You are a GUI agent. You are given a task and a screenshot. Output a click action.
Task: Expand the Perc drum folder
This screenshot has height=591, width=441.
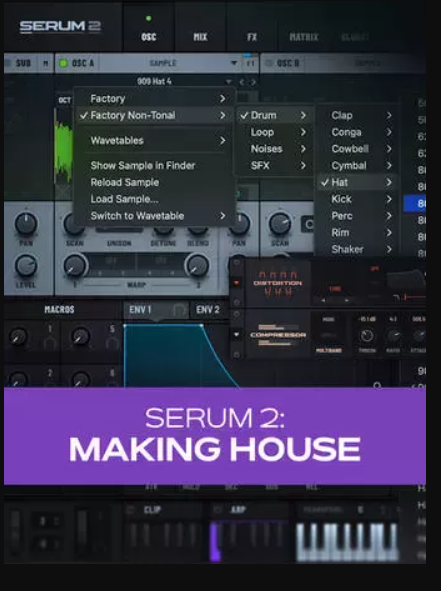(357, 216)
